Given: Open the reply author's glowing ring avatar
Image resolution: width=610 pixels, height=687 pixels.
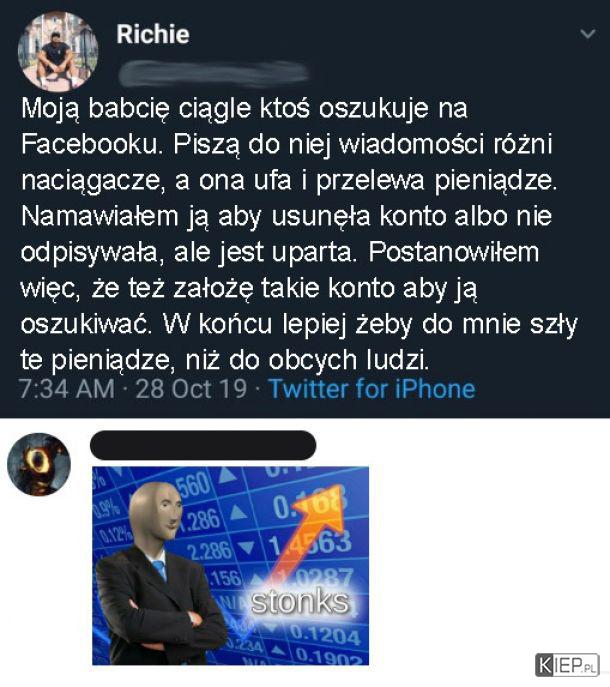Looking at the screenshot, I should (39, 464).
